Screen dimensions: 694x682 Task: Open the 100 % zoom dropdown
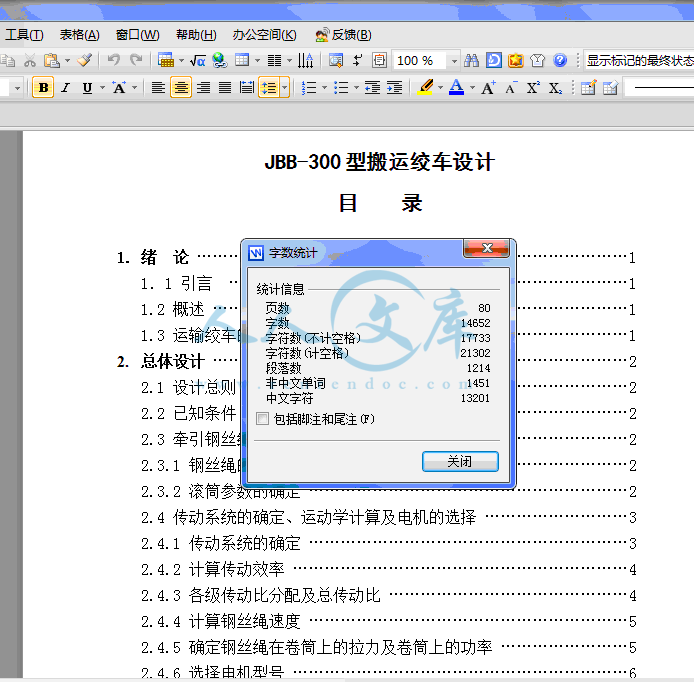click(x=454, y=61)
